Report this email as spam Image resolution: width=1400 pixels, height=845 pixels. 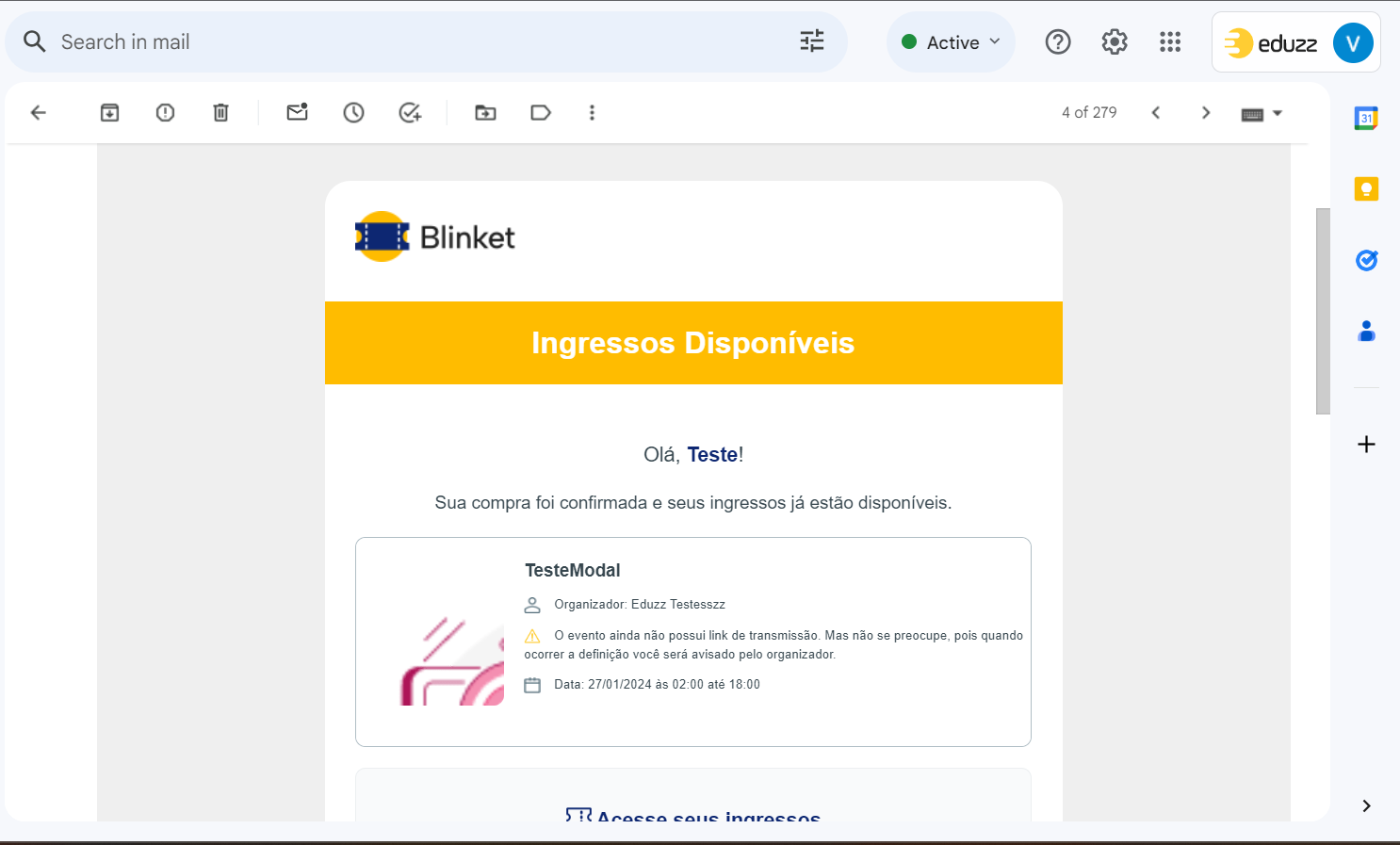165,113
